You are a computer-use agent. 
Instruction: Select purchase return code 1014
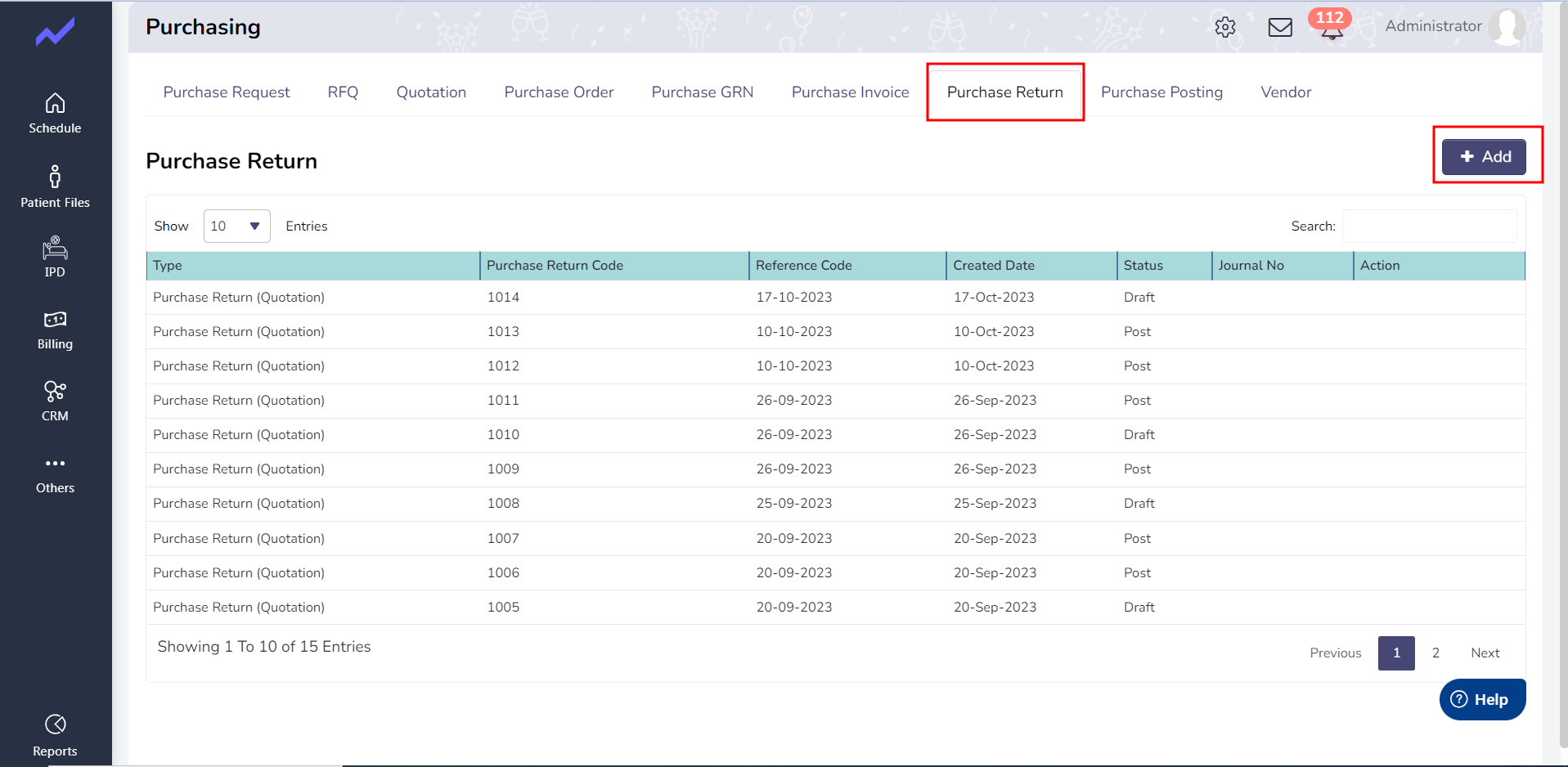pyautogui.click(x=503, y=298)
